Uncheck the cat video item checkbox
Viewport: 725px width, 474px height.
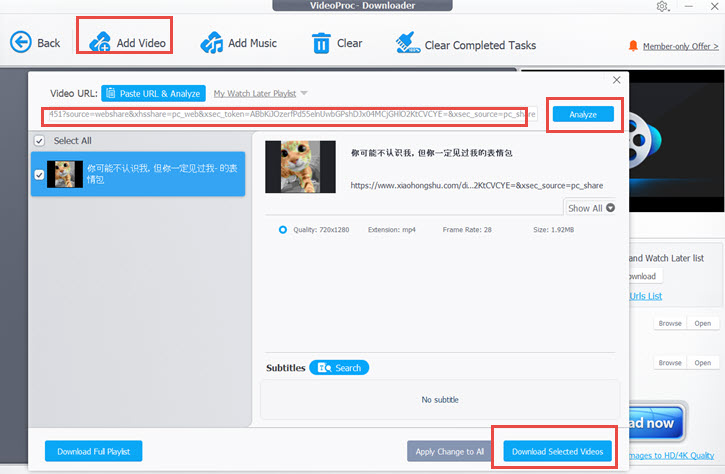39,174
